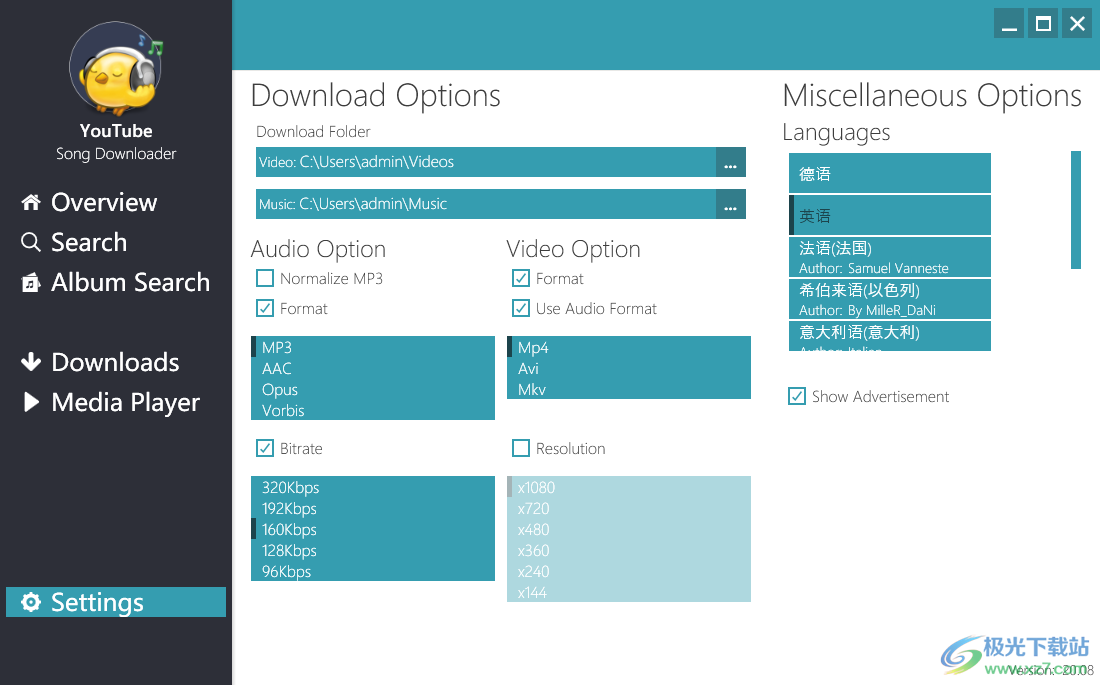Screen dimensions: 1100x685
Task: Open the Overview home icon
Action: pos(30,202)
